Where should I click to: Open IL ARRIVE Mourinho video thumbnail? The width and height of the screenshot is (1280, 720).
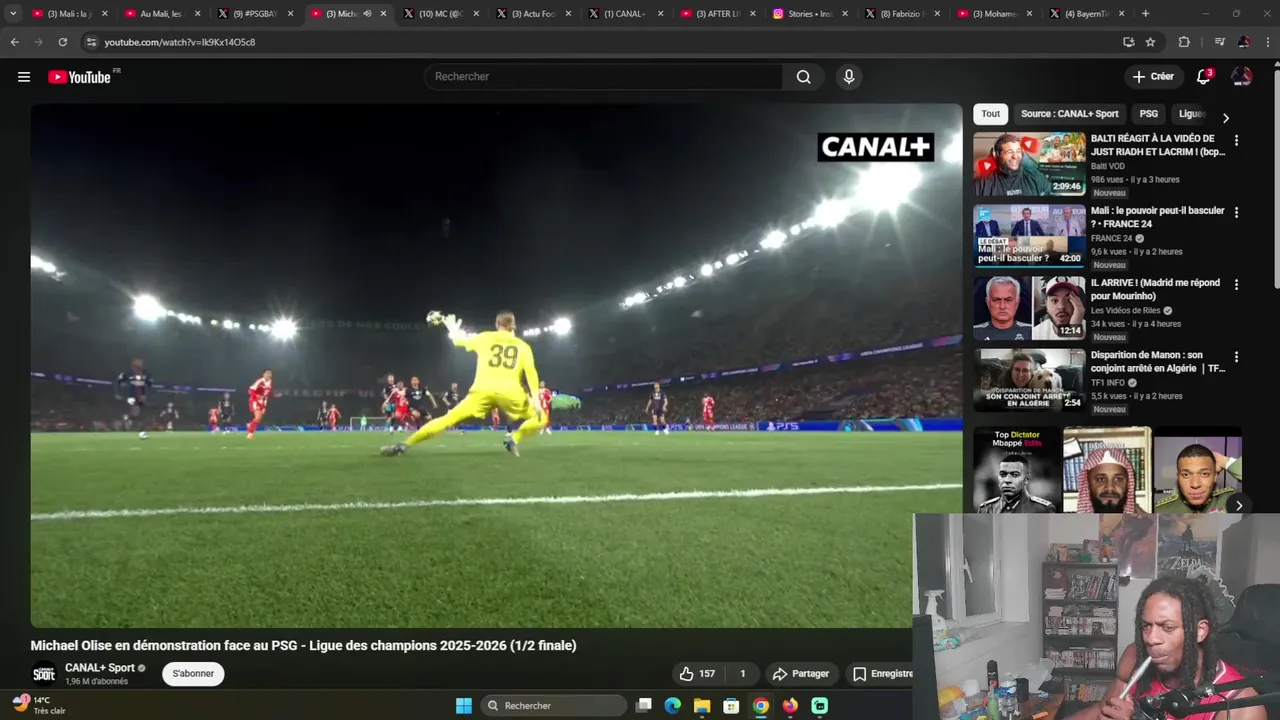point(1029,308)
